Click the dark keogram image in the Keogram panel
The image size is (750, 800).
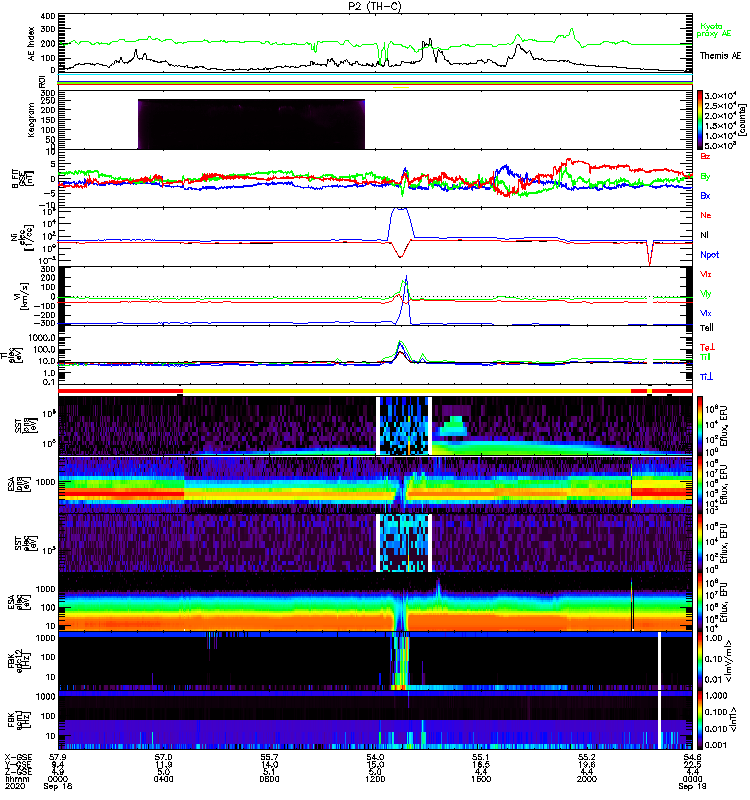[x=252, y=124]
